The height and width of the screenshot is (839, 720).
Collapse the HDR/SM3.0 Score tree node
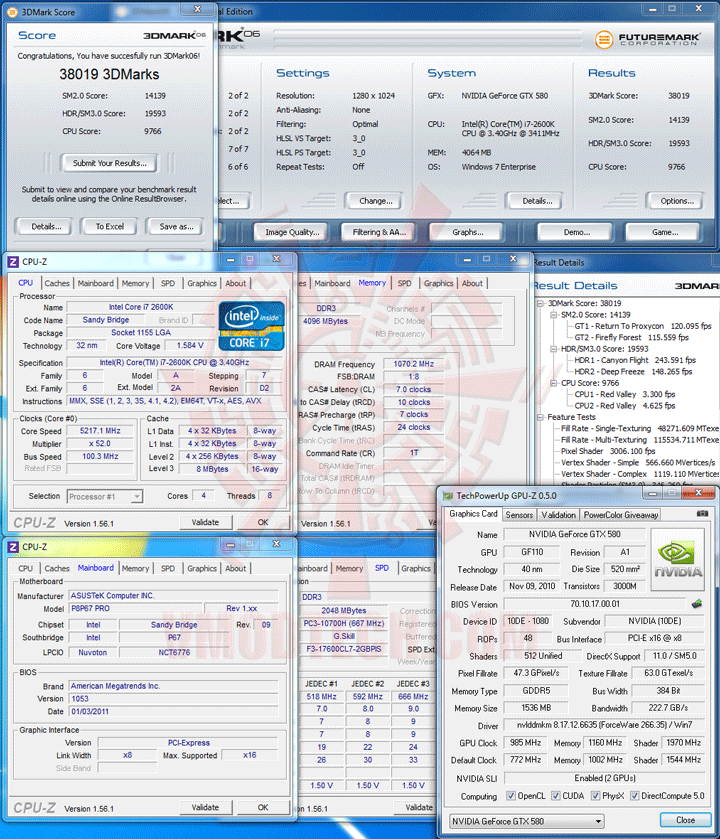click(x=554, y=349)
